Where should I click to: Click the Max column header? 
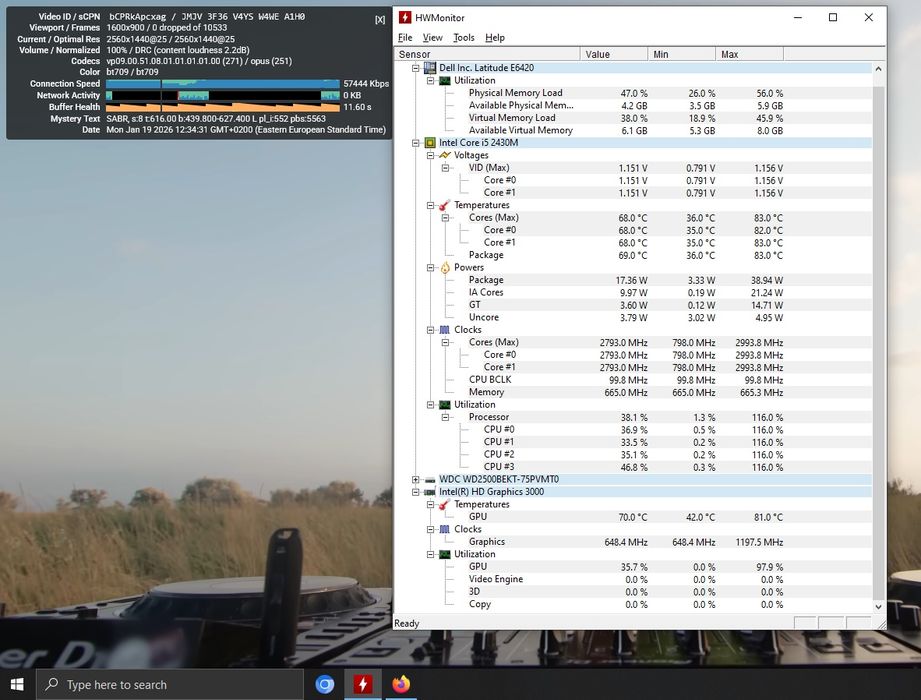click(749, 54)
